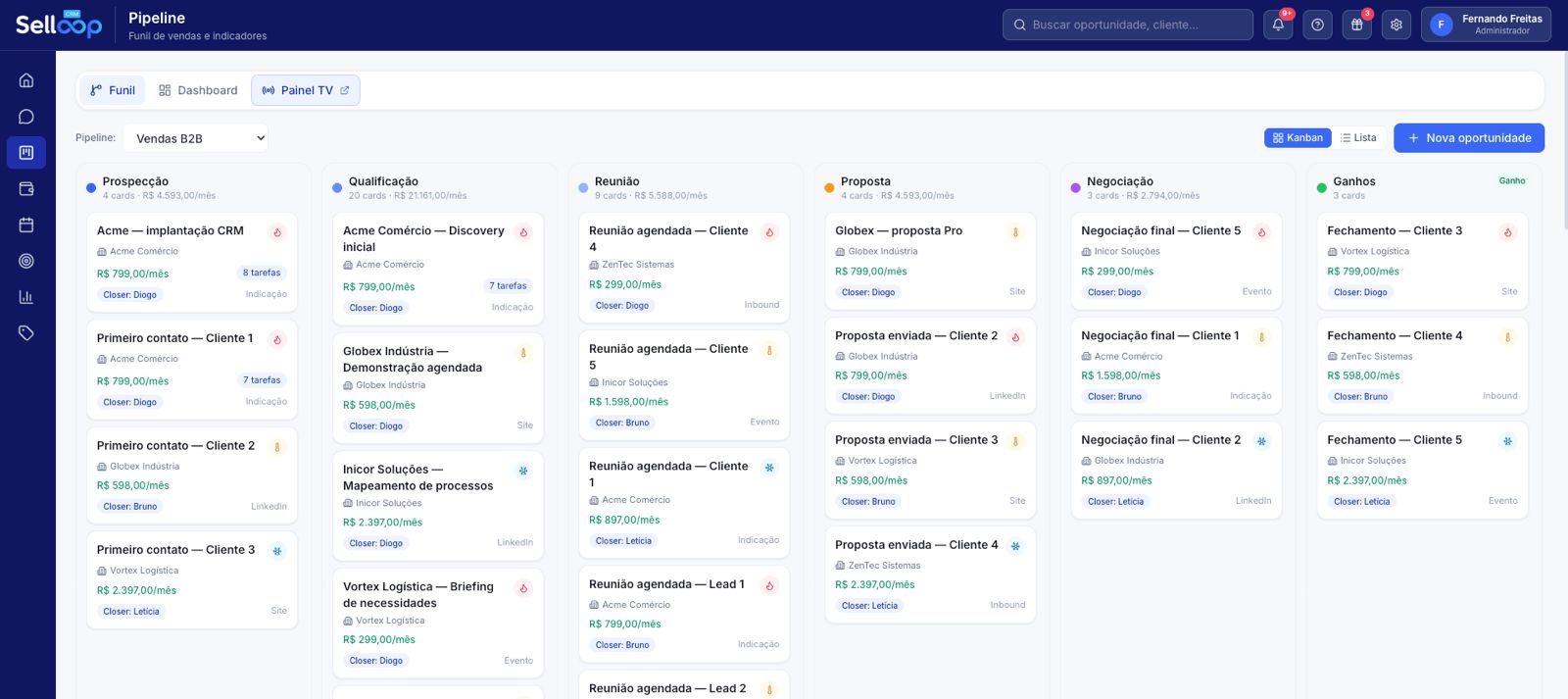Open notifications bell icon

pyautogui.click(x=1278, y=25)
